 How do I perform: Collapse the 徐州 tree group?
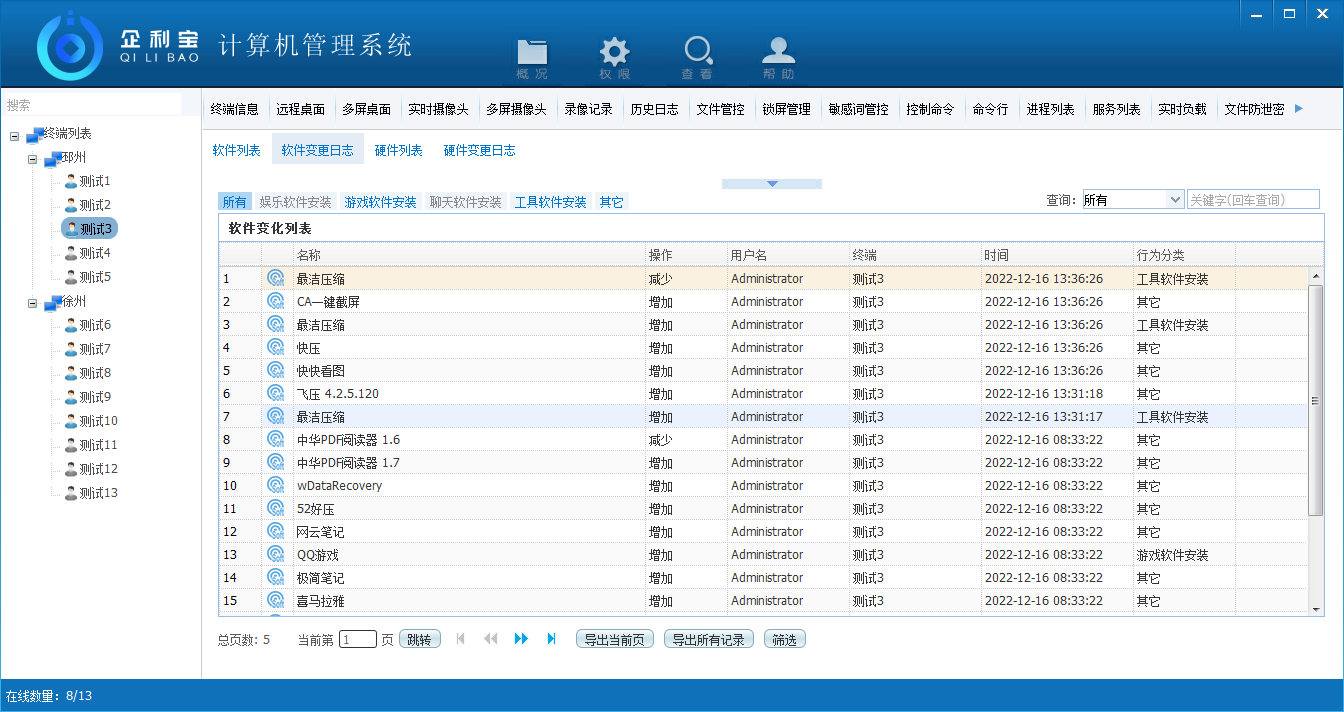tap(33, 302)
